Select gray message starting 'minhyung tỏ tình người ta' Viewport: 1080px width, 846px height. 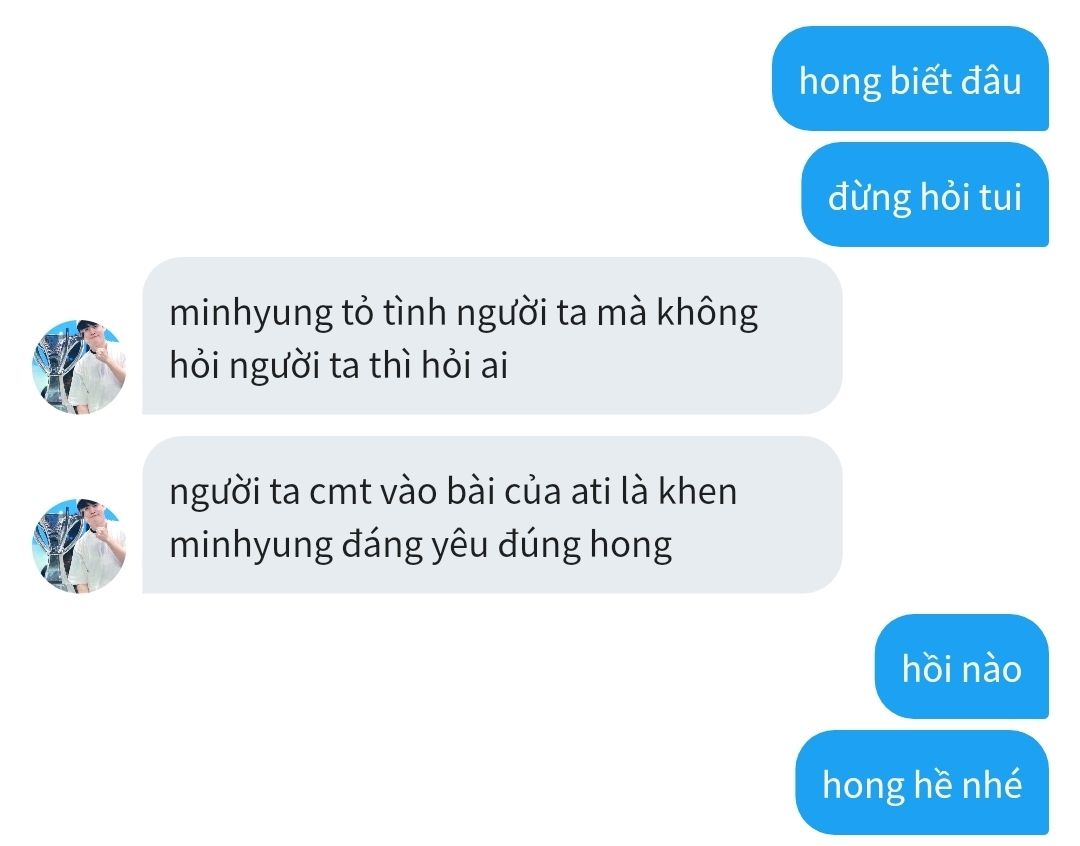point(492,336)
